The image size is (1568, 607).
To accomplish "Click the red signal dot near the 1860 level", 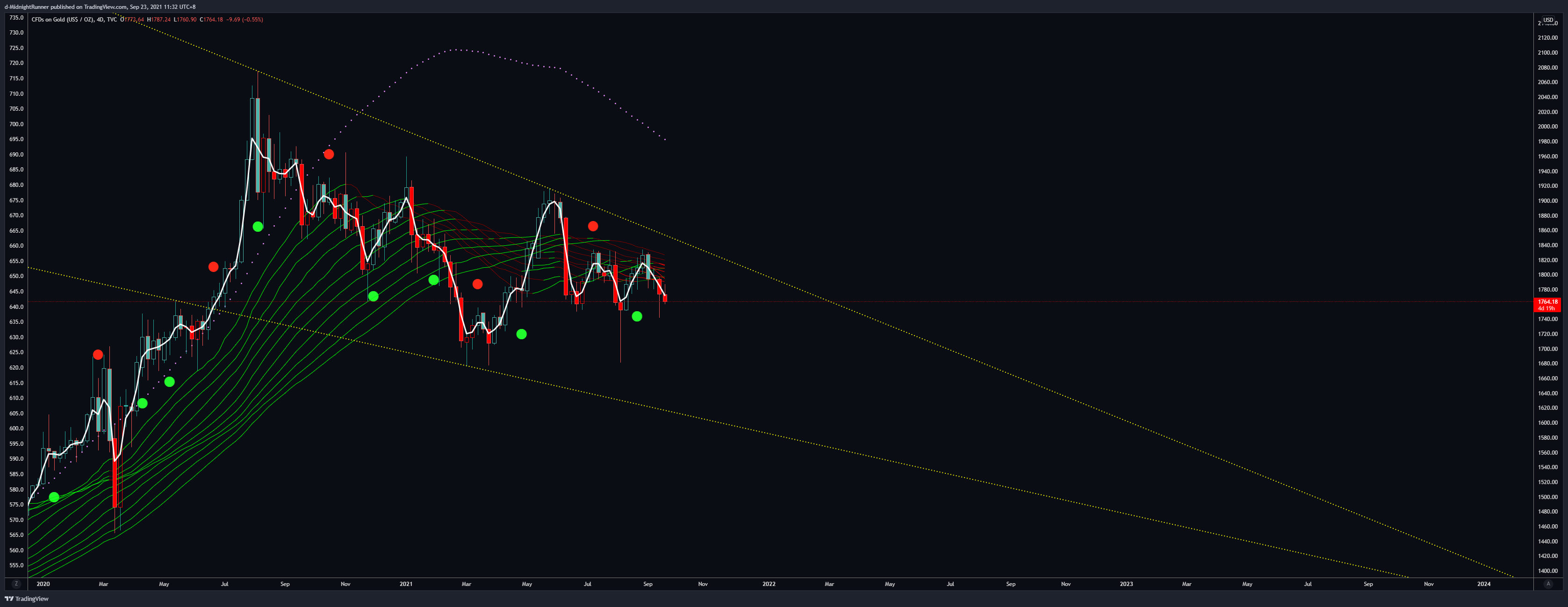I will pyautogui.click(x=593, y=226).
